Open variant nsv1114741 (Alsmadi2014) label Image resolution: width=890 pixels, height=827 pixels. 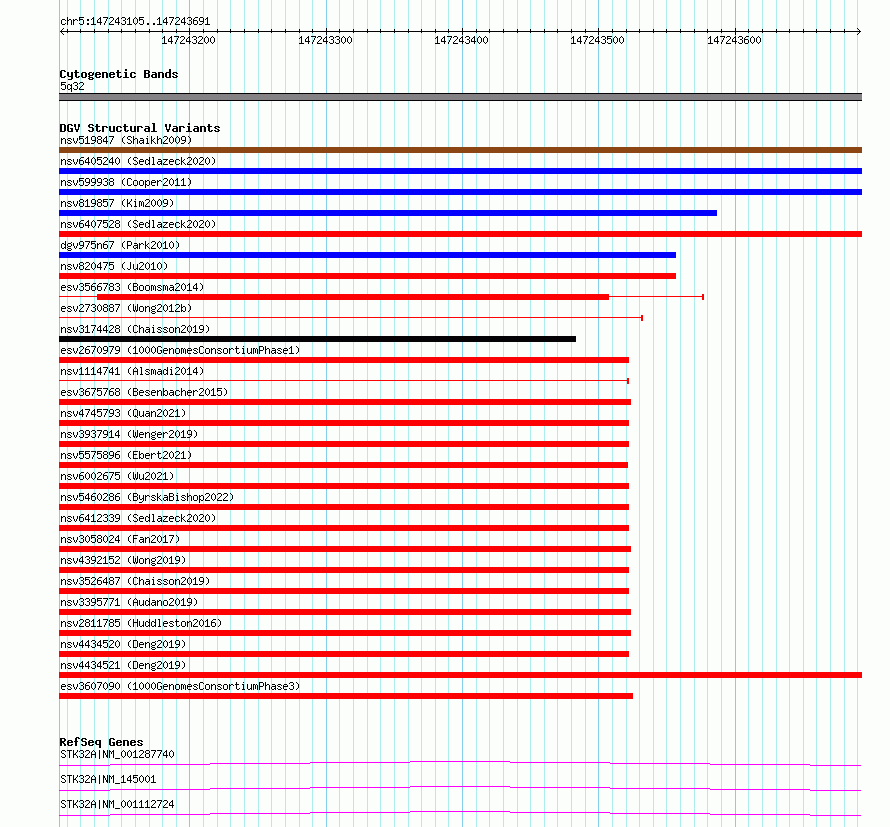[x=132, y=371]
